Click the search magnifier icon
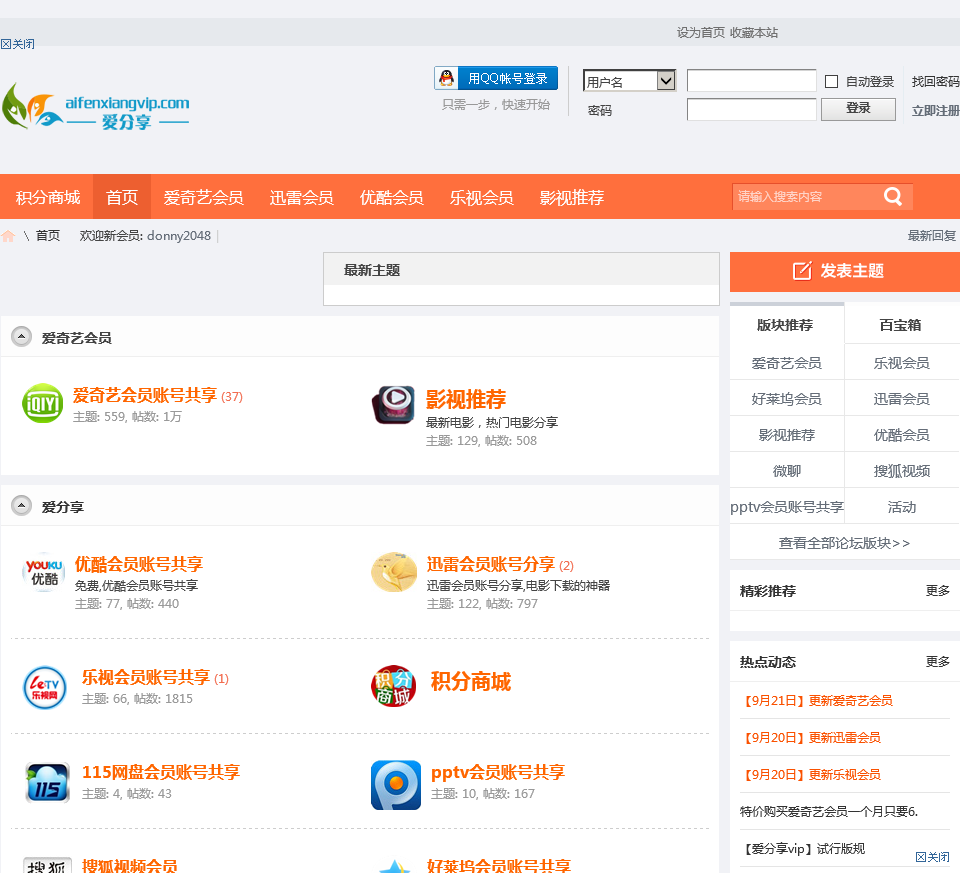960x873 pixels. [893, 197]
